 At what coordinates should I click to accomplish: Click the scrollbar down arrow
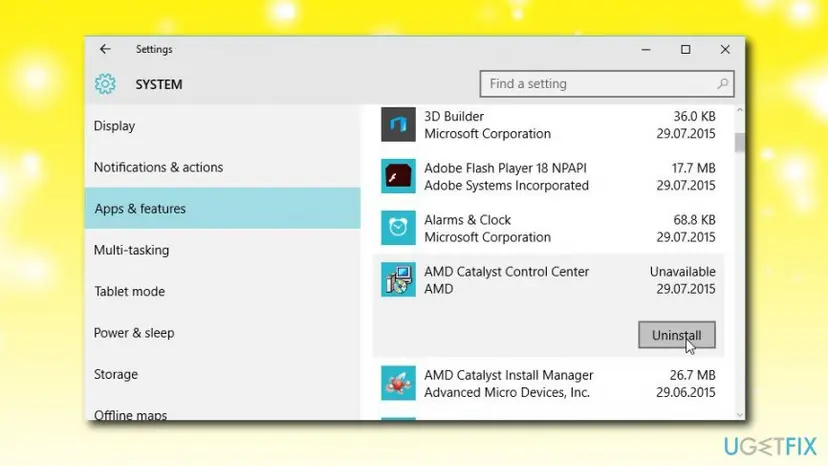739,415
